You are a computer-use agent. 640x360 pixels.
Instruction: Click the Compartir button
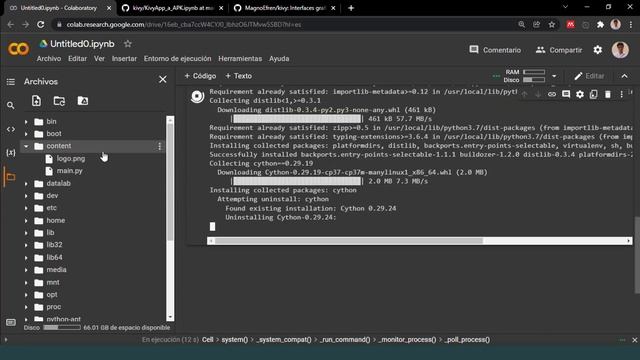point(558,50)
